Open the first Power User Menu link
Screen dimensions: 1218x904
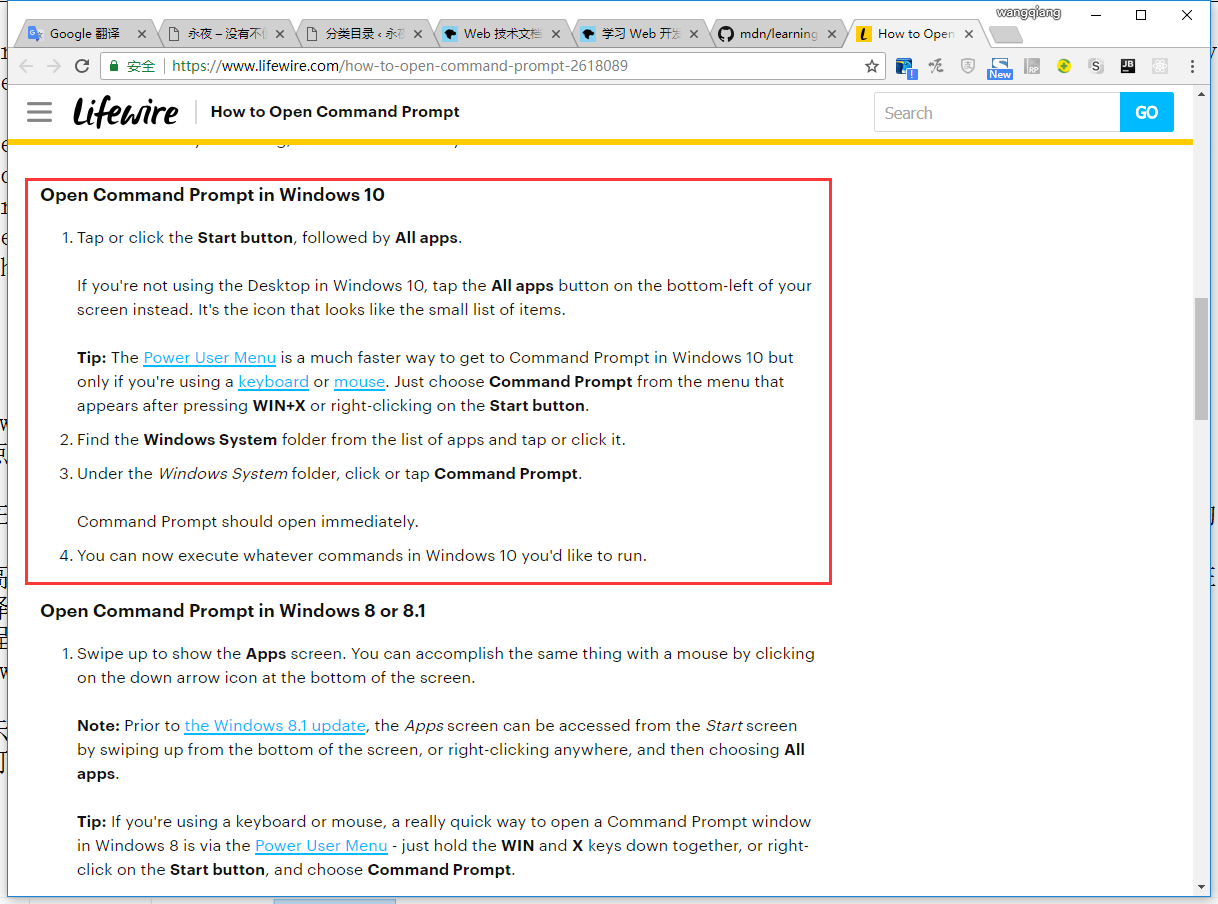pyautogui.click(x=209, y=358)
